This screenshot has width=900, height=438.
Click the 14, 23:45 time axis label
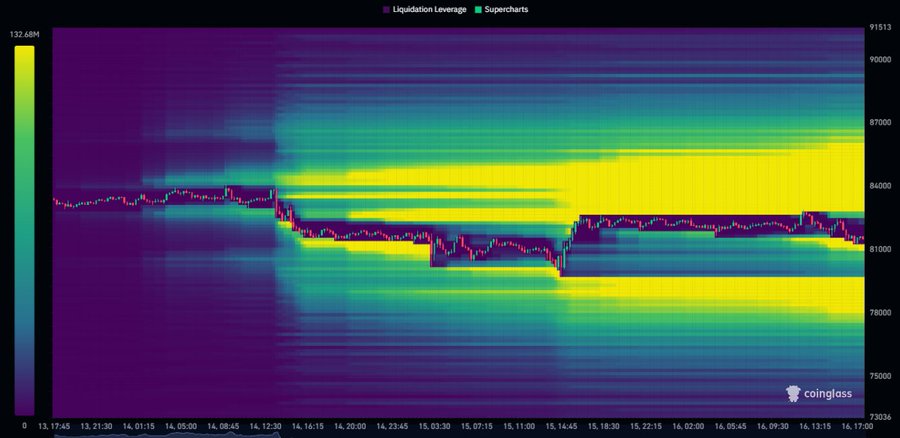[x=393, y=427]
